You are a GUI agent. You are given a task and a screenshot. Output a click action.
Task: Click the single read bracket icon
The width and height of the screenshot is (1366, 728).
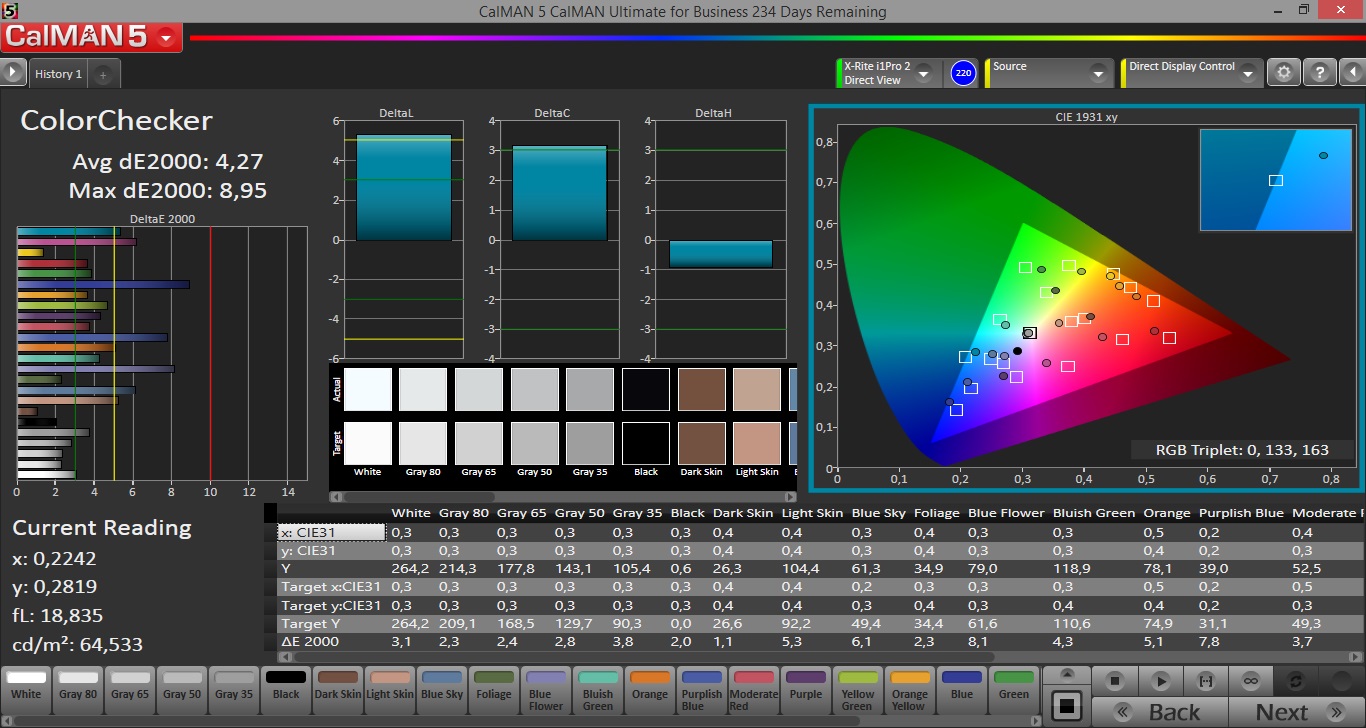(x=1205, y=681)
